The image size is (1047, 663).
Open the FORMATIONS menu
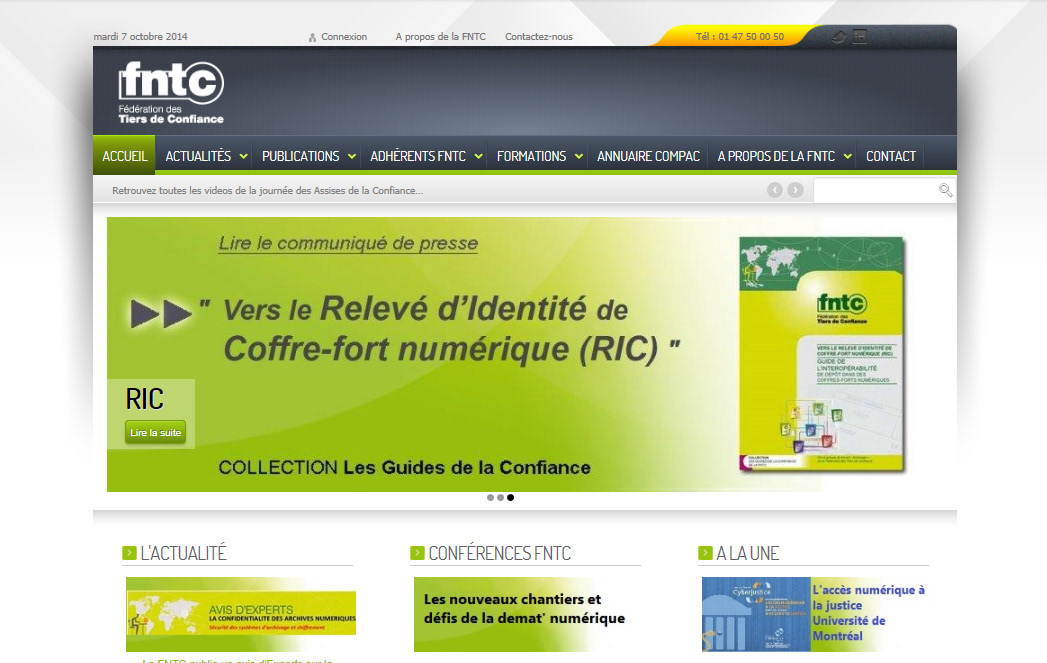point(532,156)
